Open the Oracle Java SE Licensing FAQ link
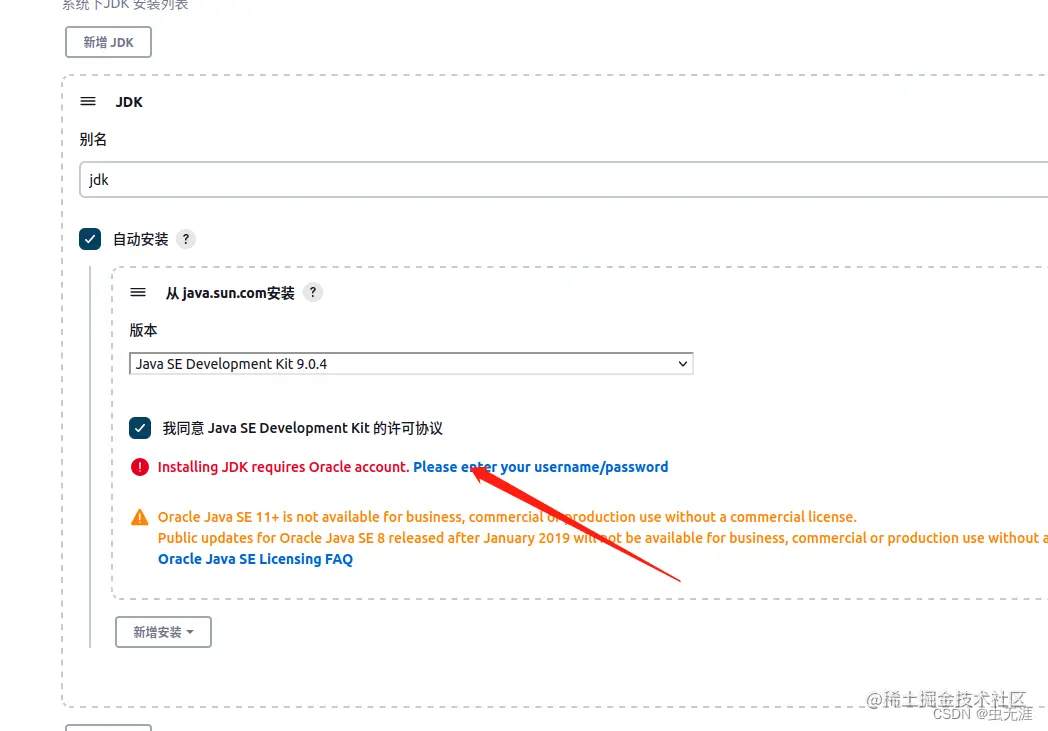 point(255,559)
